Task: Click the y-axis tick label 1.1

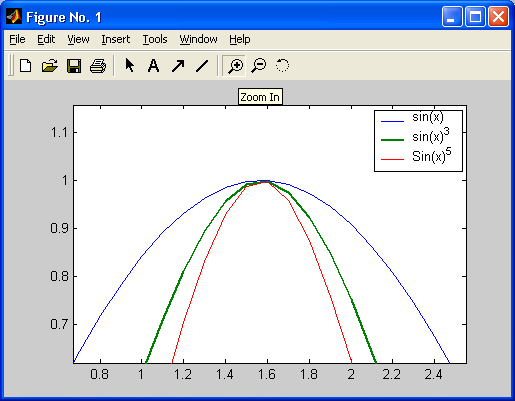Action: tap(59, 133)
